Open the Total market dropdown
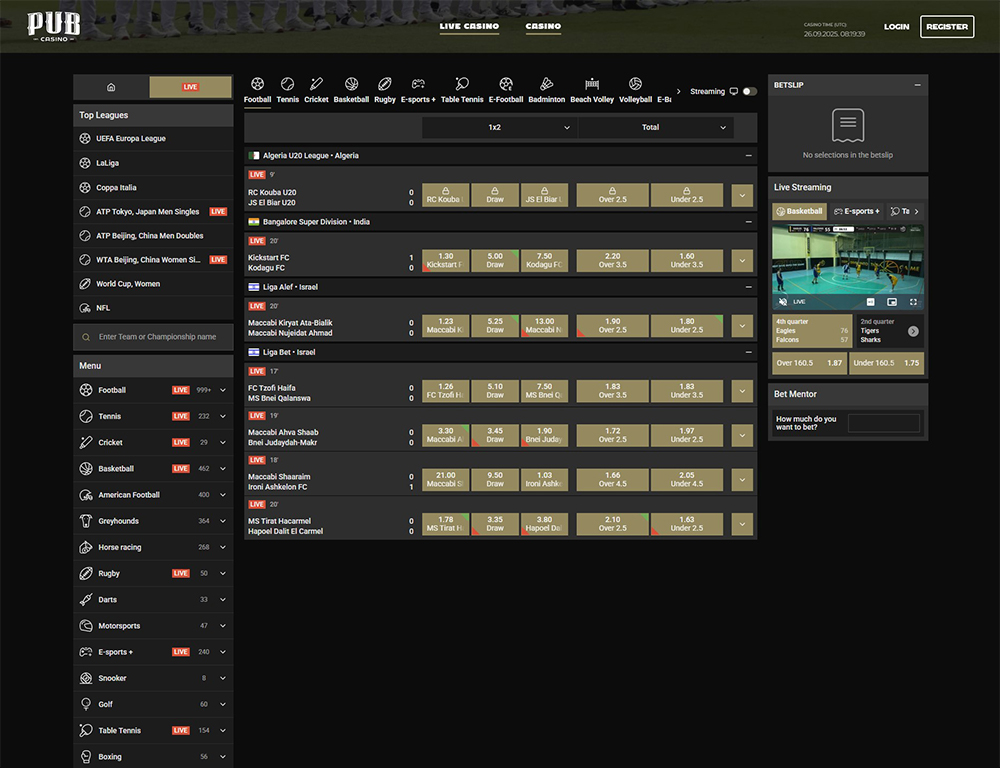Screen dimensions: 1000x768 655,127
